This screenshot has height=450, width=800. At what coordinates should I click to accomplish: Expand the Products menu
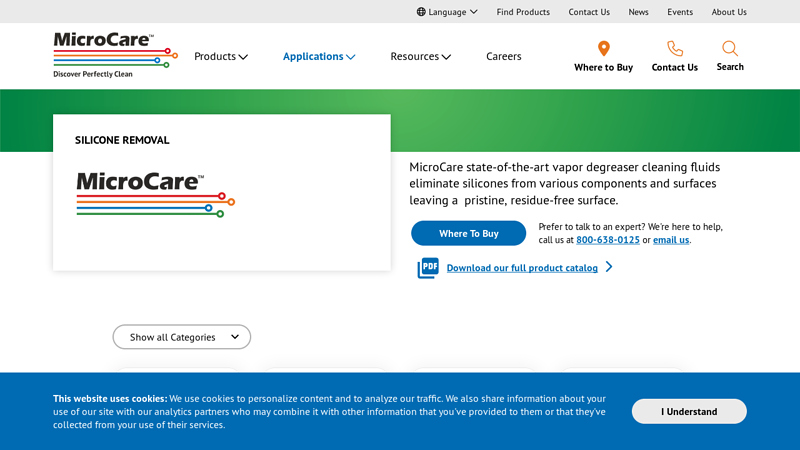[x=220, y=56]
